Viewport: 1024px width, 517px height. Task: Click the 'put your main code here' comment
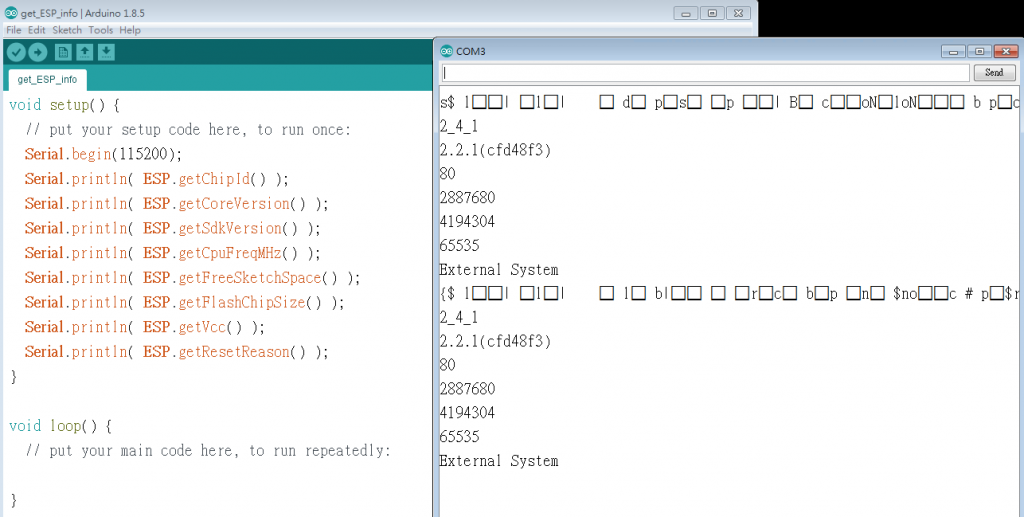208,451
